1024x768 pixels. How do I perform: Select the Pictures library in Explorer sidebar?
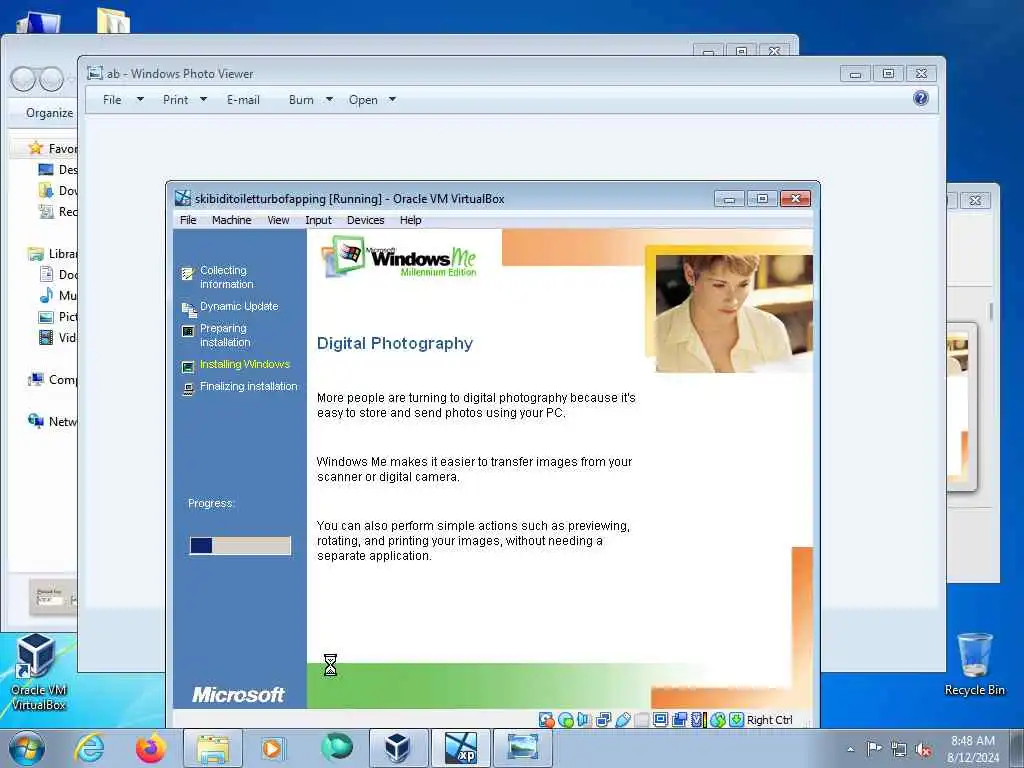click(x=58, y=317)
